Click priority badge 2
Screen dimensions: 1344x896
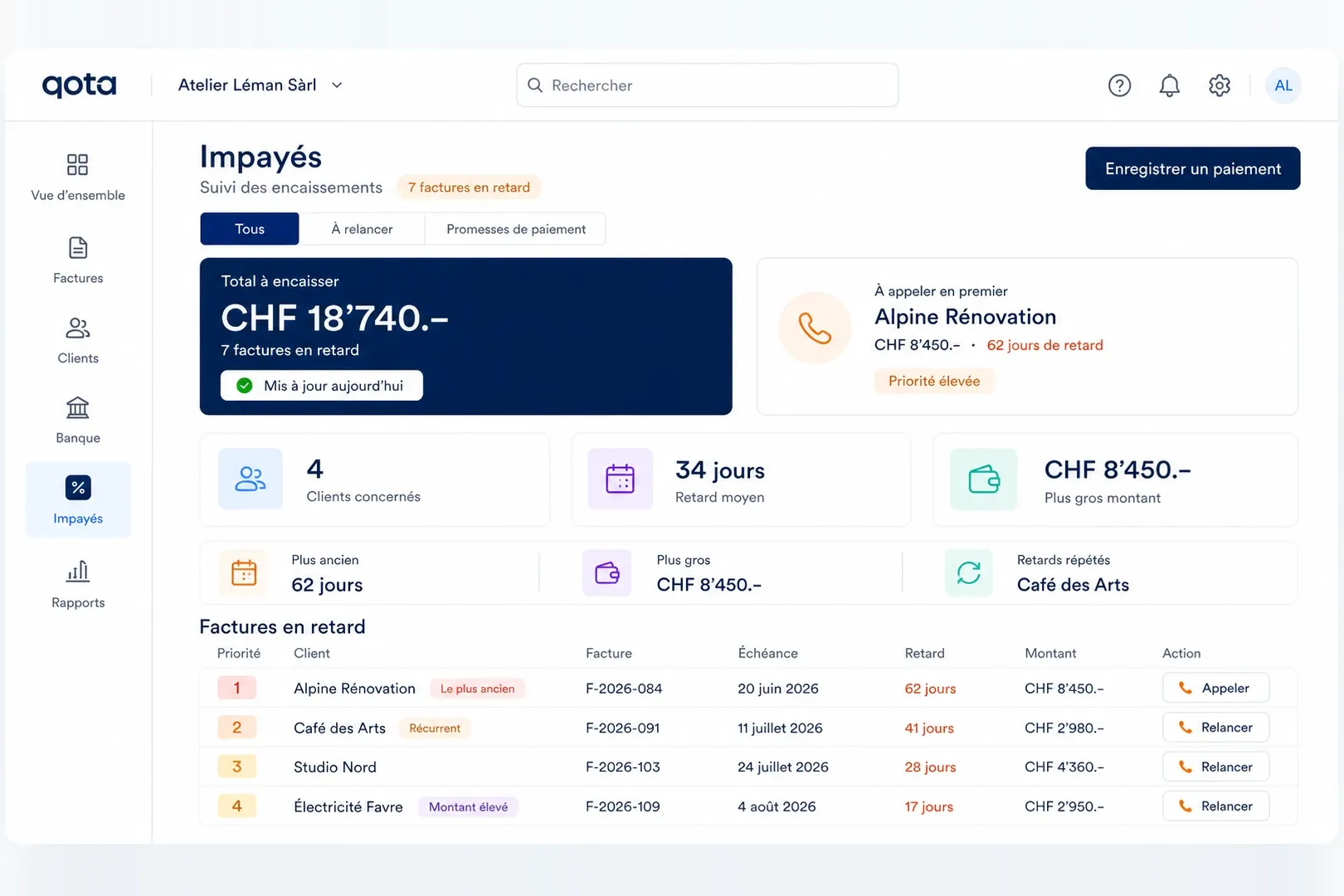coord(236,728)
